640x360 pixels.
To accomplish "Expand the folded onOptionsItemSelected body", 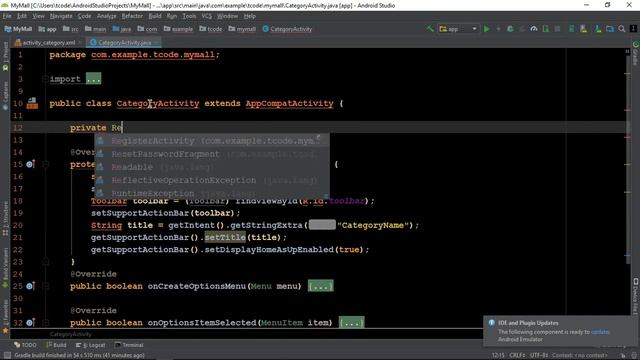I will coord(351,323).
